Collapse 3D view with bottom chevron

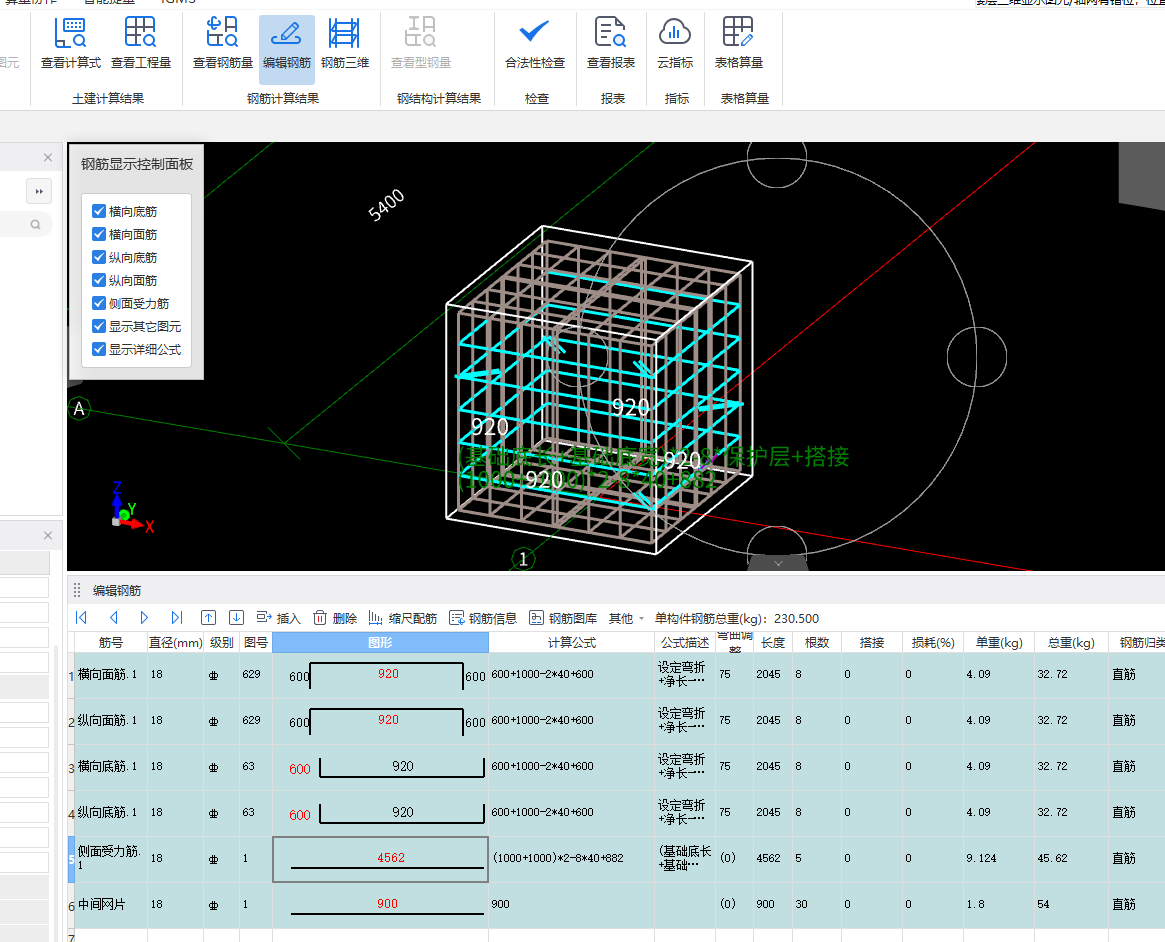pos(778,563)
